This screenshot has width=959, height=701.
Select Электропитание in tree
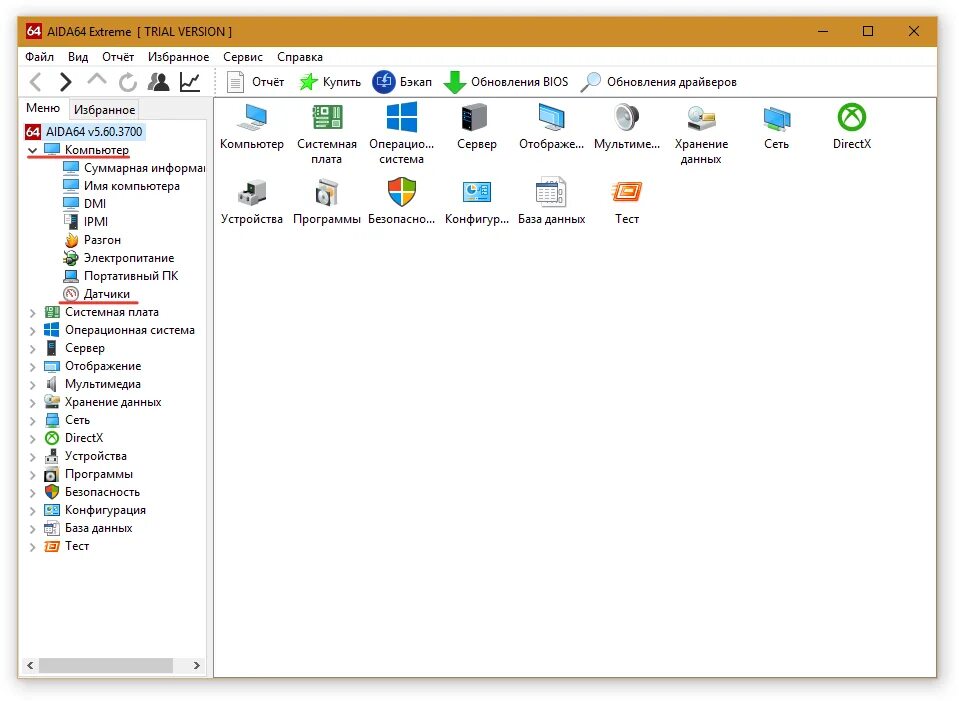[119, 258]
